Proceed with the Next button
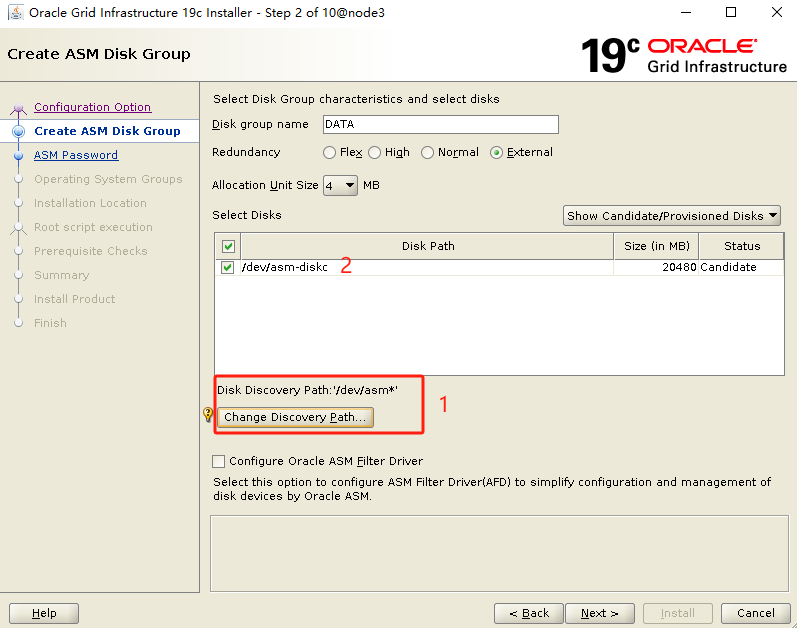Image resolution: width=797 pixels, height=628 pixels. pyautogui.click(x=600, y=613)
